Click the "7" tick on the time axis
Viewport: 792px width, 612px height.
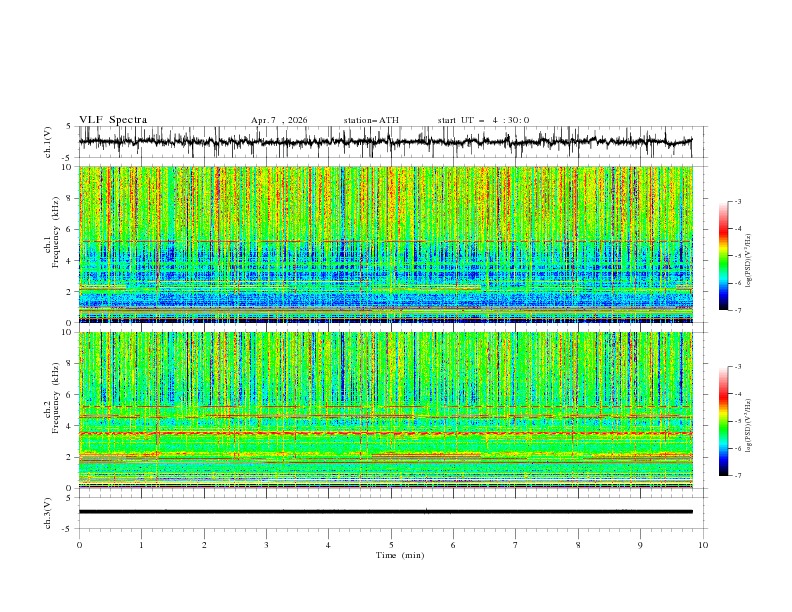point(516,545)
